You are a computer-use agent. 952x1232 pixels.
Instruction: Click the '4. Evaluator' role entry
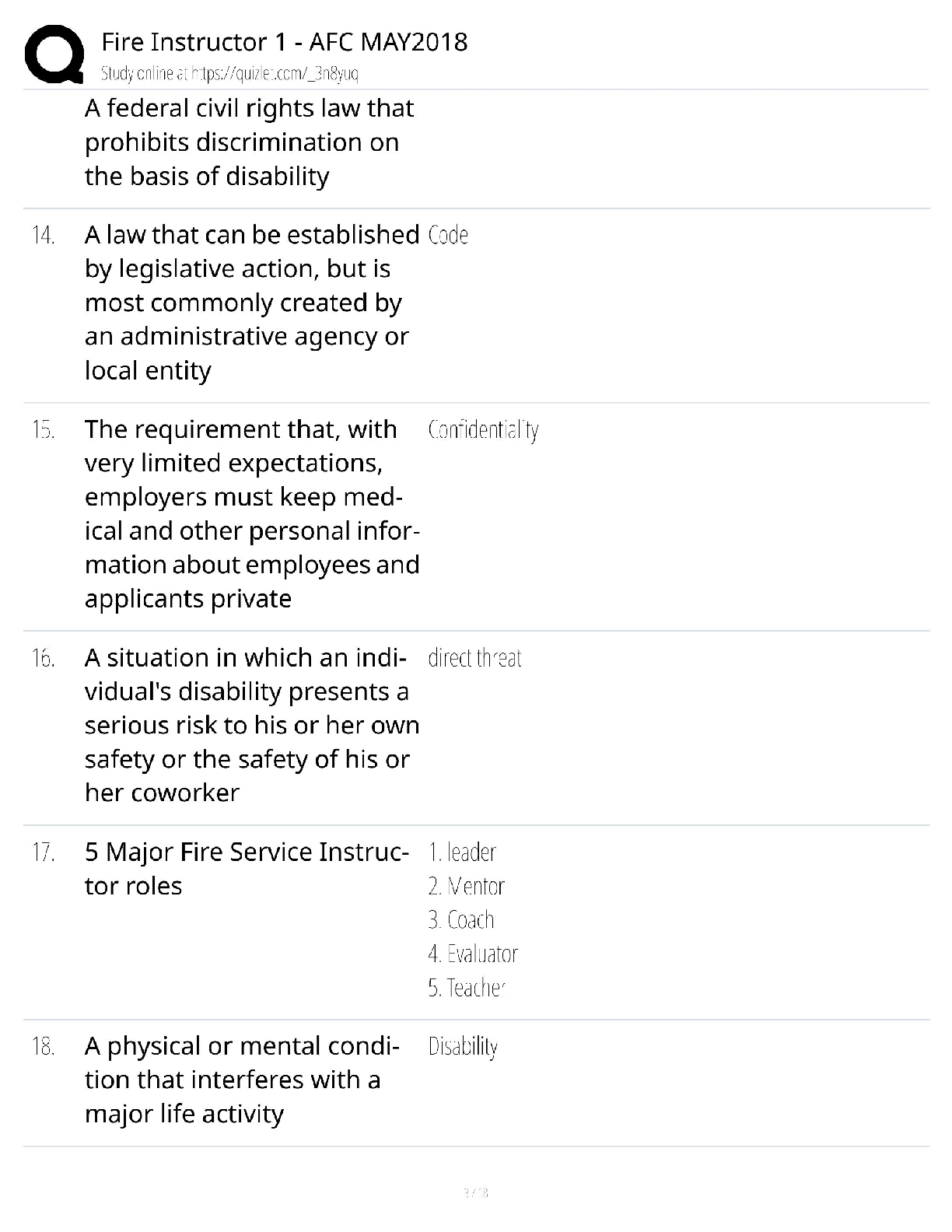pyautogui.click(x=473, y=954)
